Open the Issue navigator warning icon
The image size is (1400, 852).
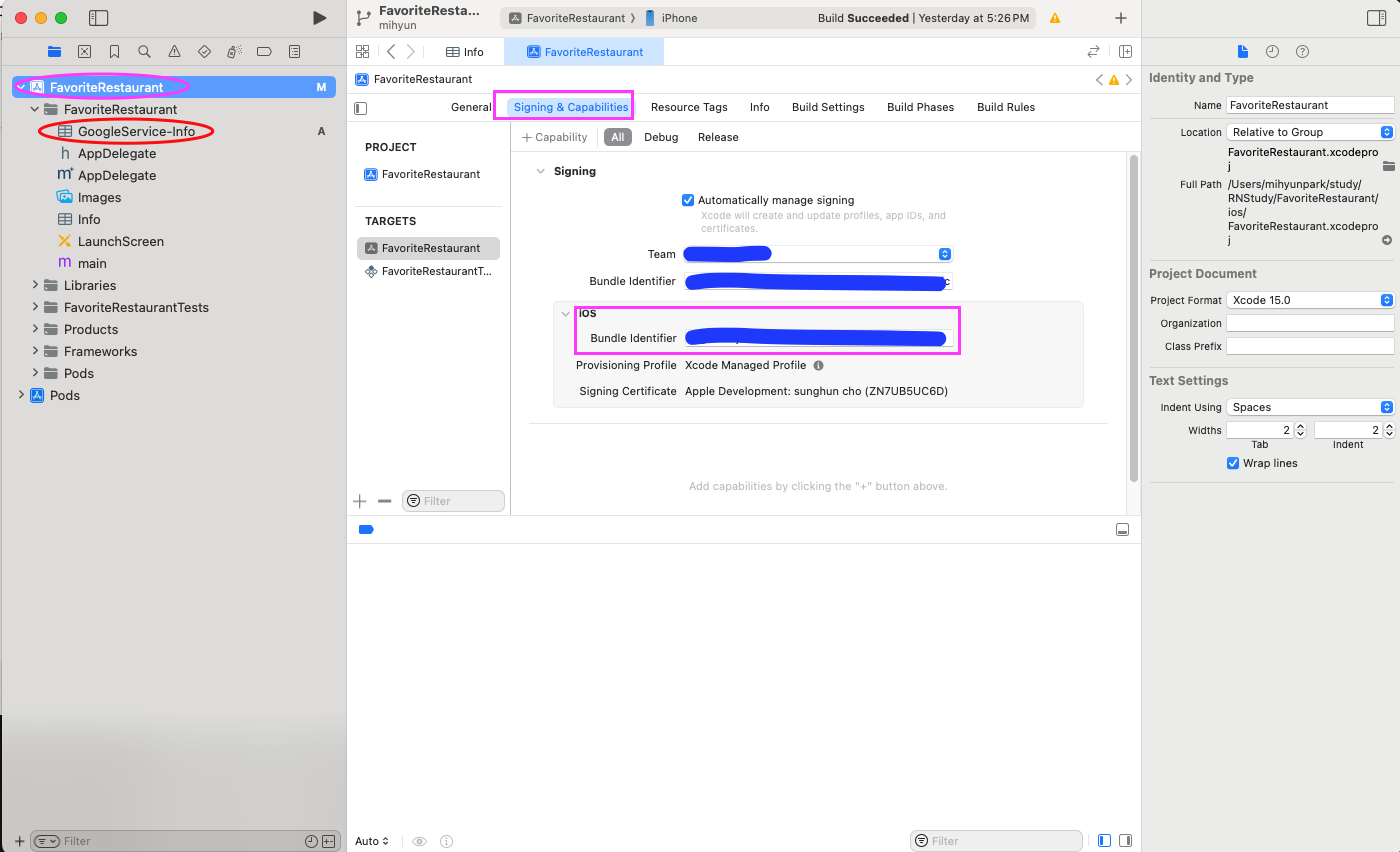174,51
